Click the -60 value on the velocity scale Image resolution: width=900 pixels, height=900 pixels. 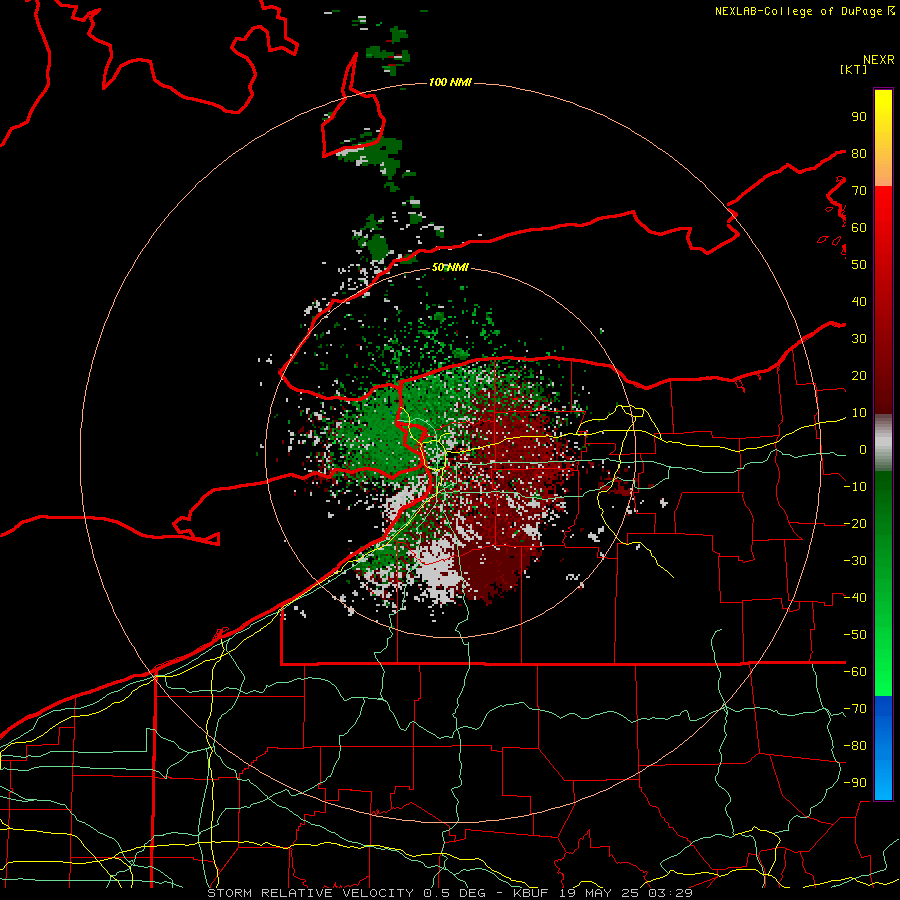tap(855, 672)
